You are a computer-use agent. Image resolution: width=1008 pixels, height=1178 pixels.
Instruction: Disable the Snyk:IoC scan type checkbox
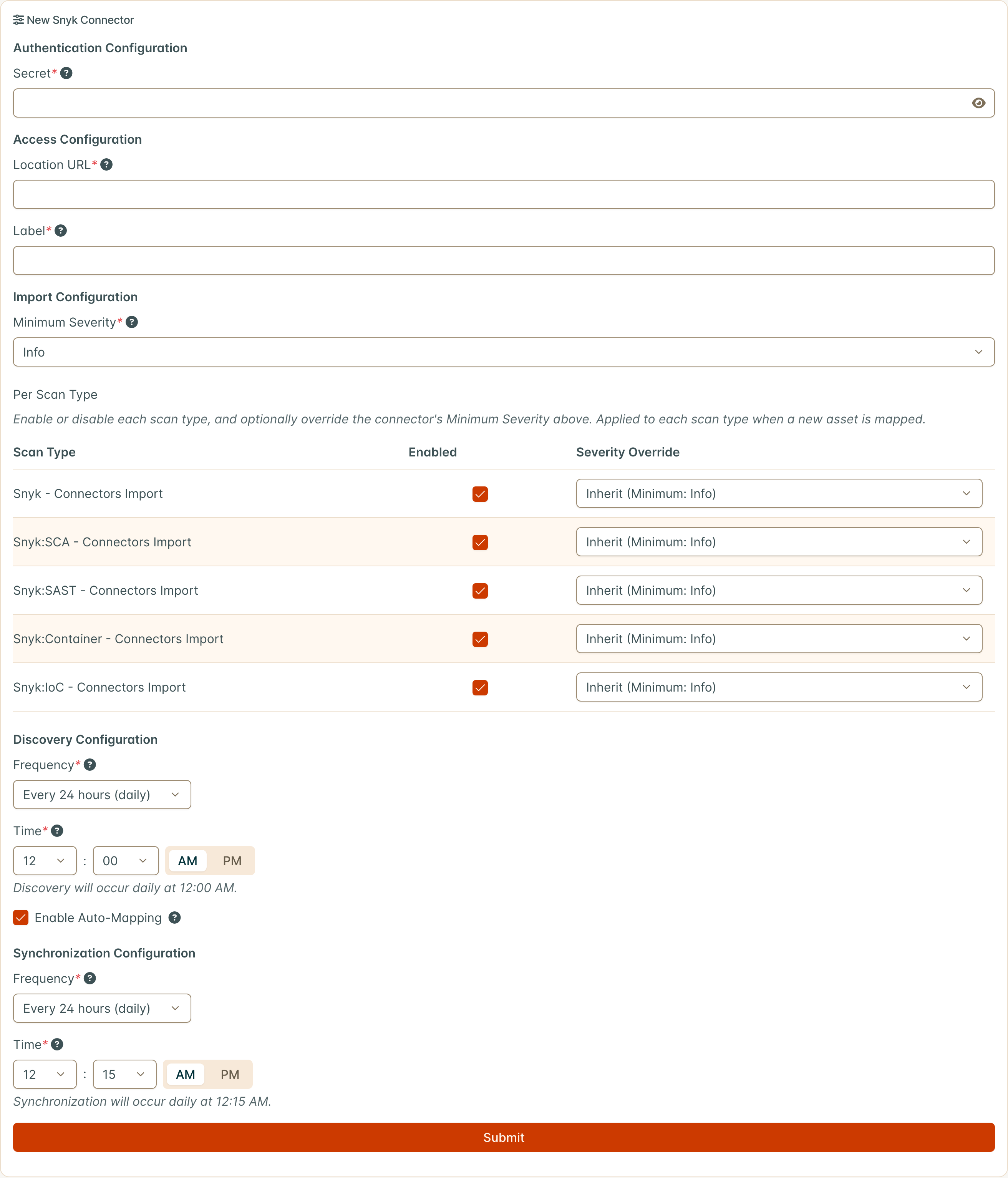click(x=480, y=687)
